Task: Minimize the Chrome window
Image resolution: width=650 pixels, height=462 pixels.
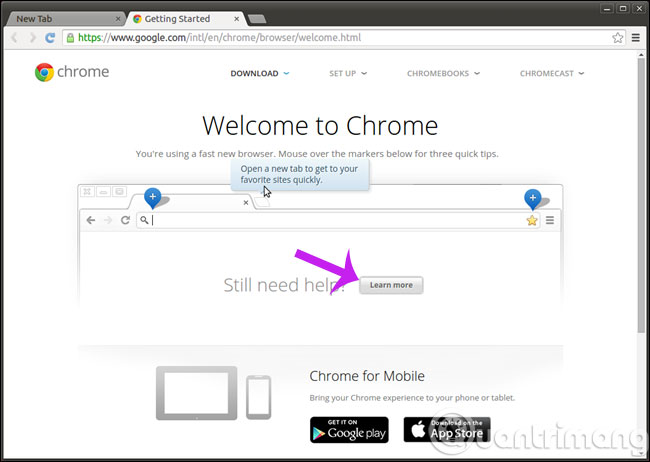Action: click(x=607, y=8)
